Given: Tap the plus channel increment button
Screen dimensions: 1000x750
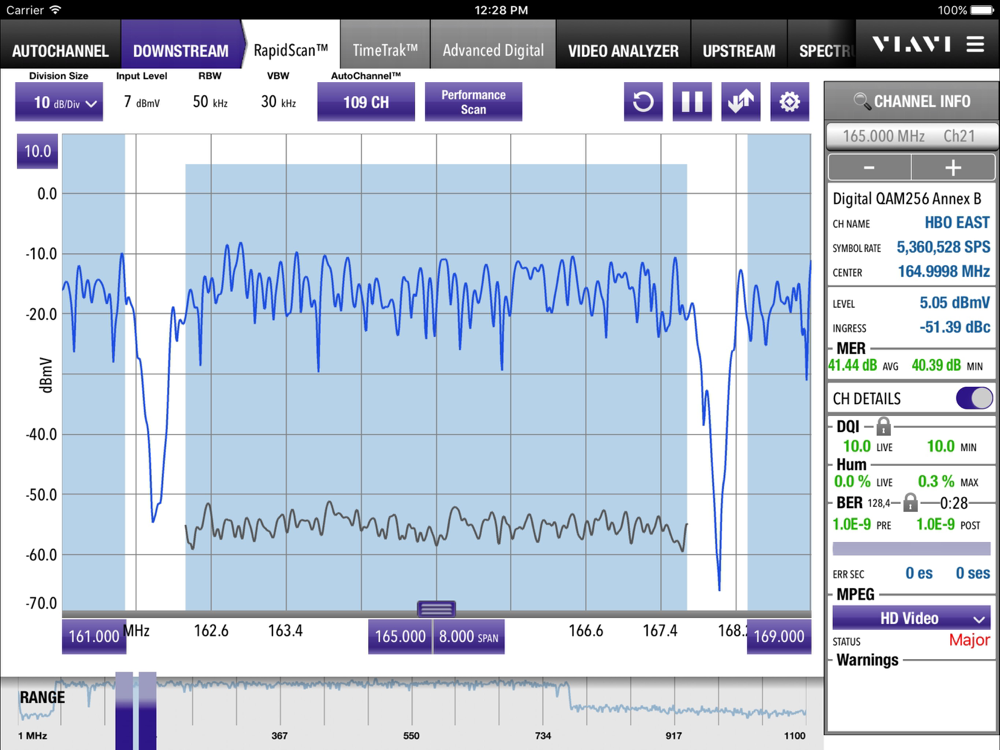Looking at the screenshot, I should 953,168.
